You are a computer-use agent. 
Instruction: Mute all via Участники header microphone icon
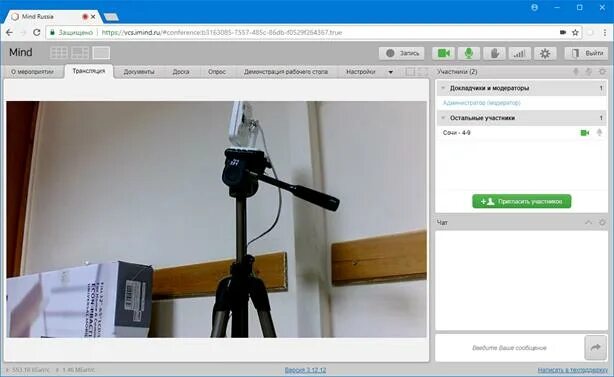[x=576, y=72]
